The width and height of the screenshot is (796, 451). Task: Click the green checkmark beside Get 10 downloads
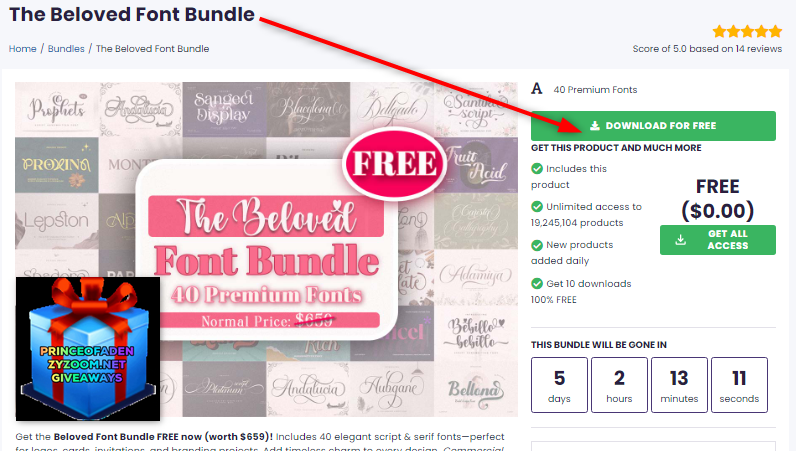click(537, 283)
